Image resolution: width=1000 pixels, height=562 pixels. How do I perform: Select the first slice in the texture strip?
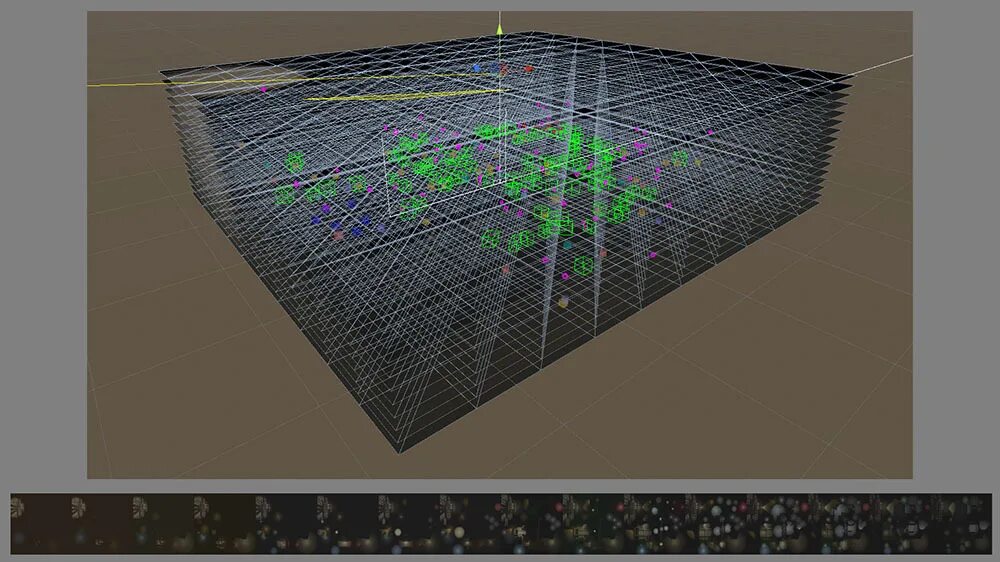click(x=41, y=523)
